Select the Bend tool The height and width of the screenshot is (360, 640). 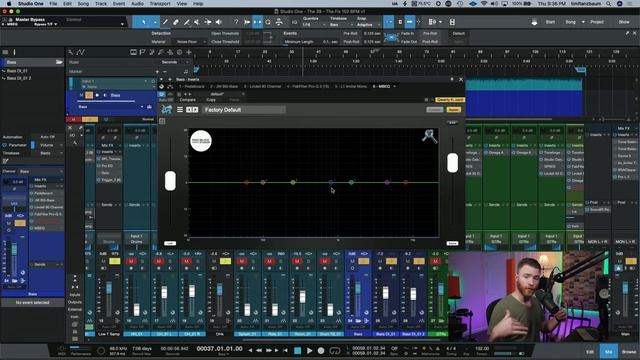[208, 22]
